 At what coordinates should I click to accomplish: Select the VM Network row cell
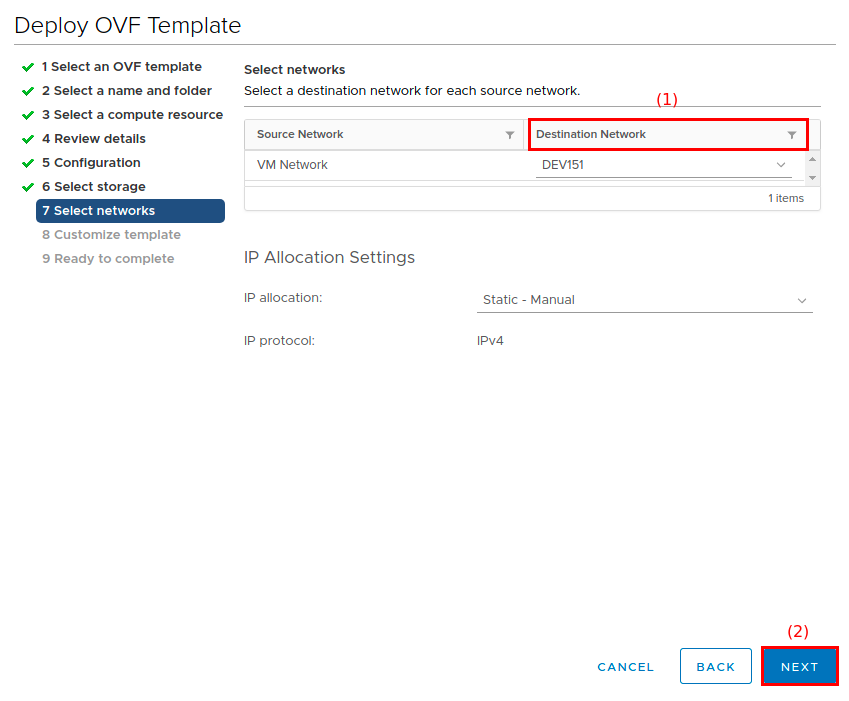pyautogui.click(x=292, y=165)
